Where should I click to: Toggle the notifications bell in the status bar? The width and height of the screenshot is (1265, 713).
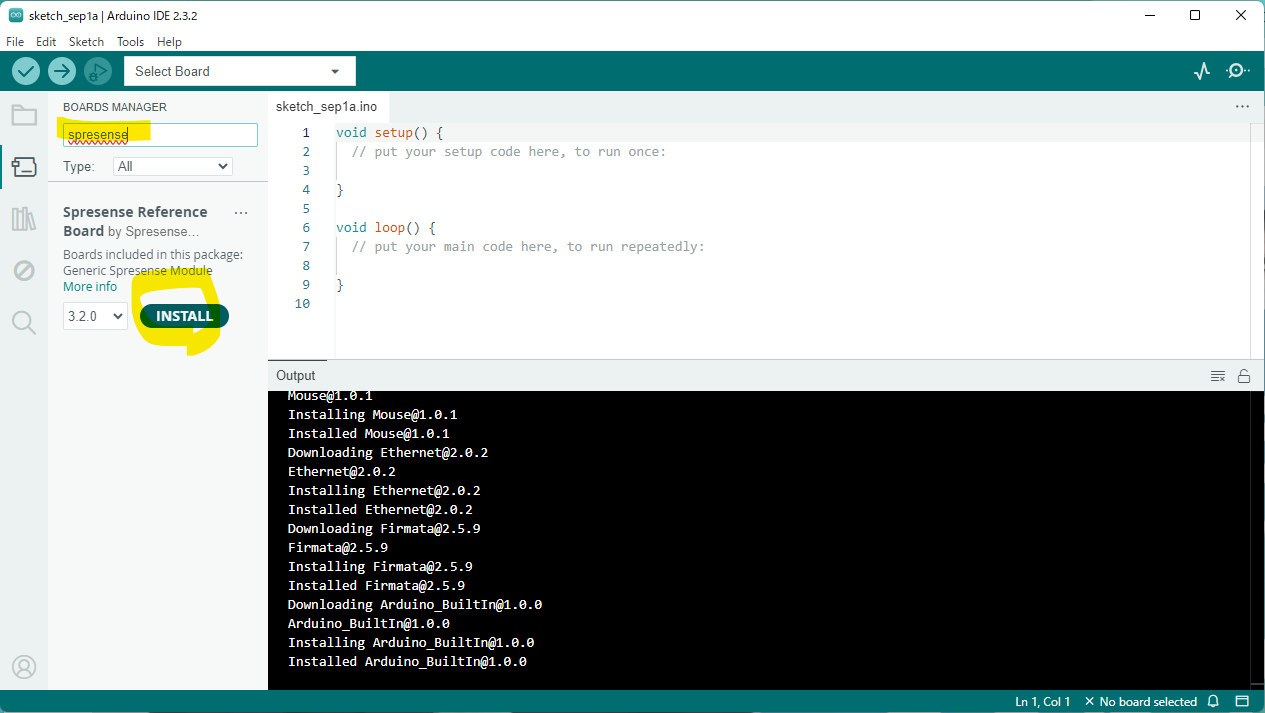tap(1211, 701)
